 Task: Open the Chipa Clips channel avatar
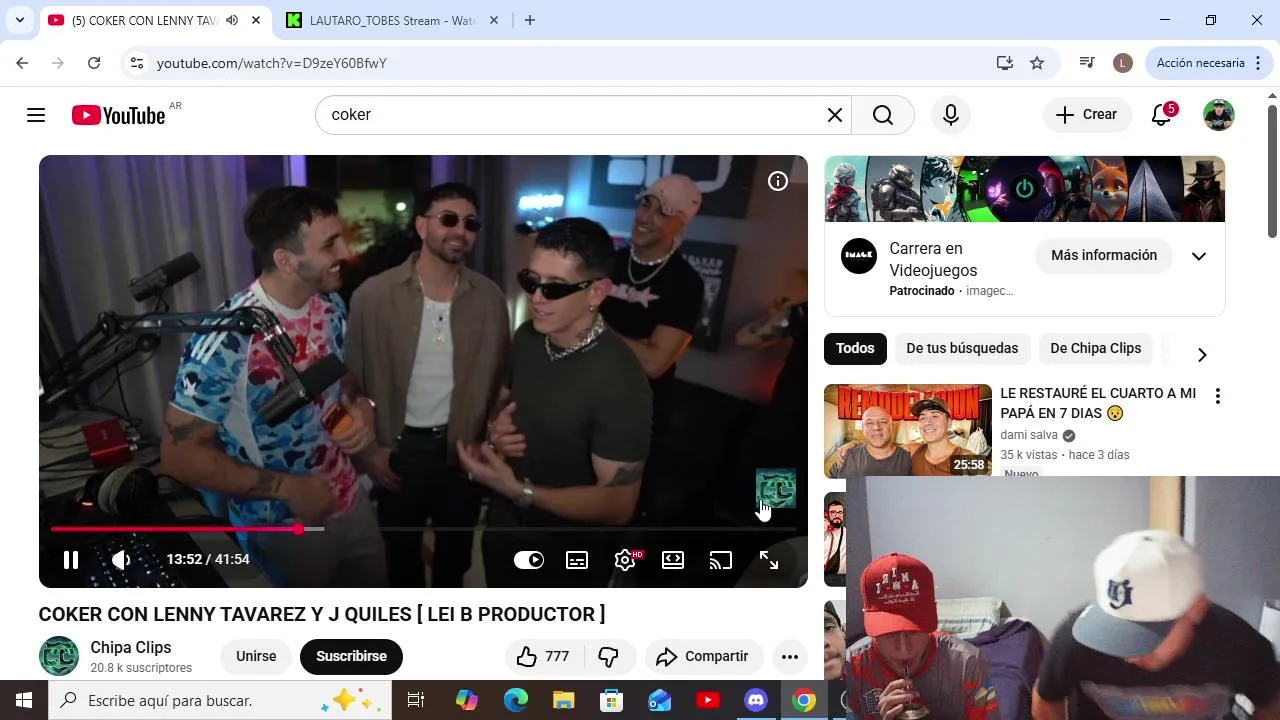[x=59, y=657]
